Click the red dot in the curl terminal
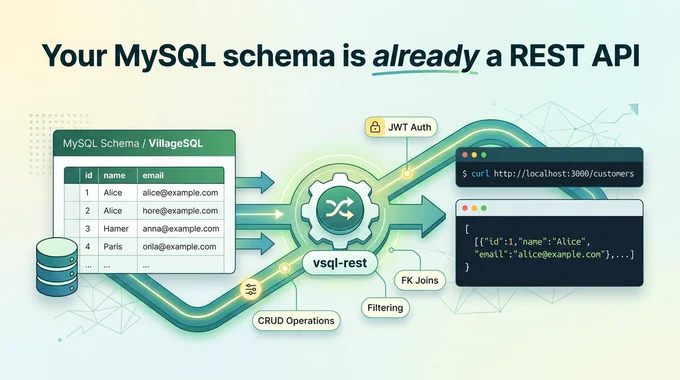The image size is (680, 380). (x=465, y=155)
